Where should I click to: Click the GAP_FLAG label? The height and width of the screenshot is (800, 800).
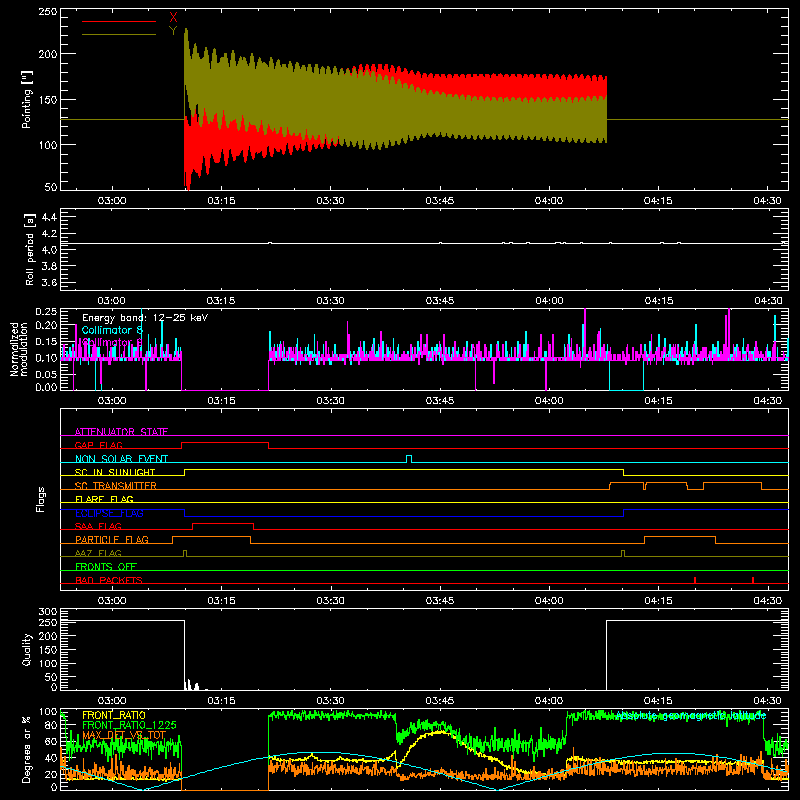point(98,445)
